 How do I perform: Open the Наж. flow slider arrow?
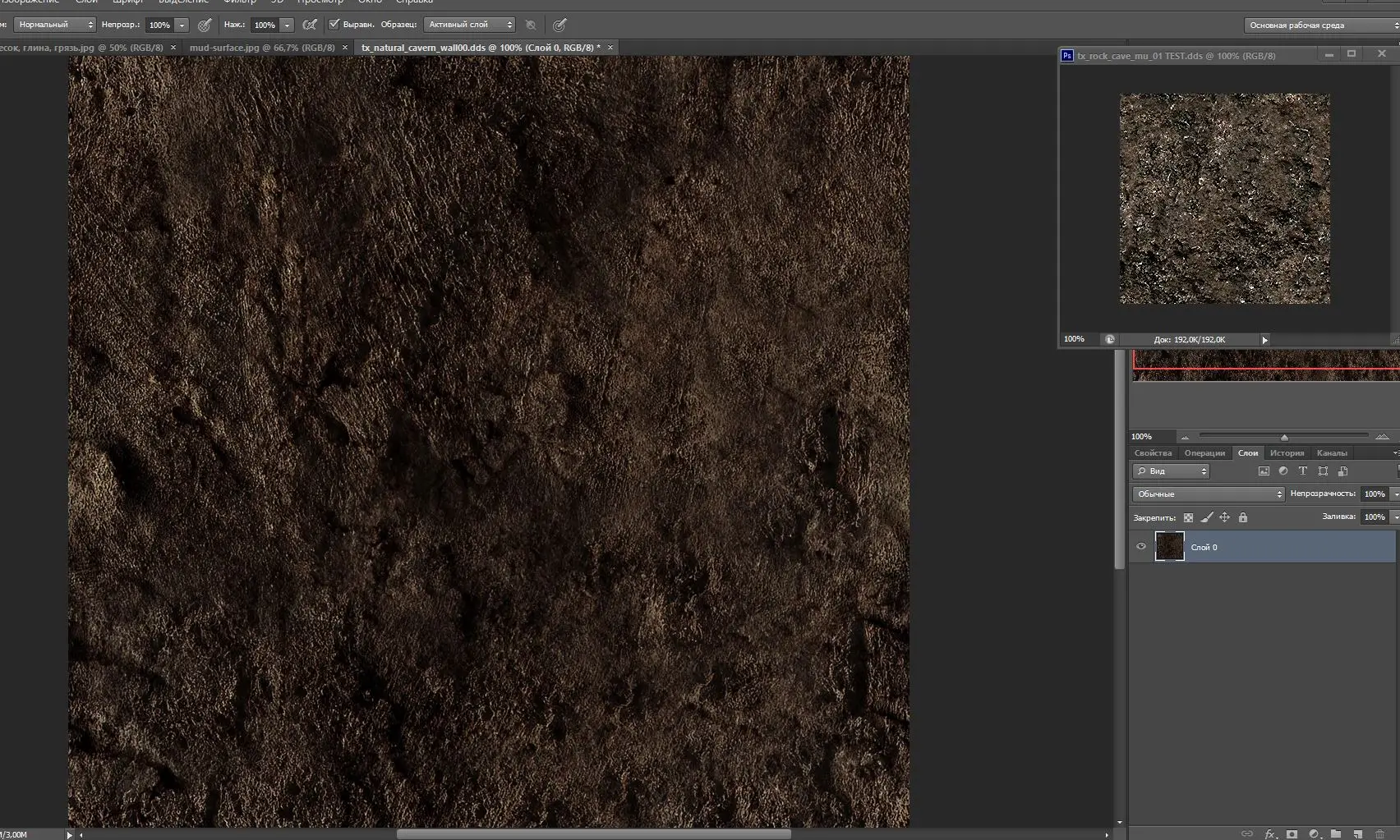(288, 25)
